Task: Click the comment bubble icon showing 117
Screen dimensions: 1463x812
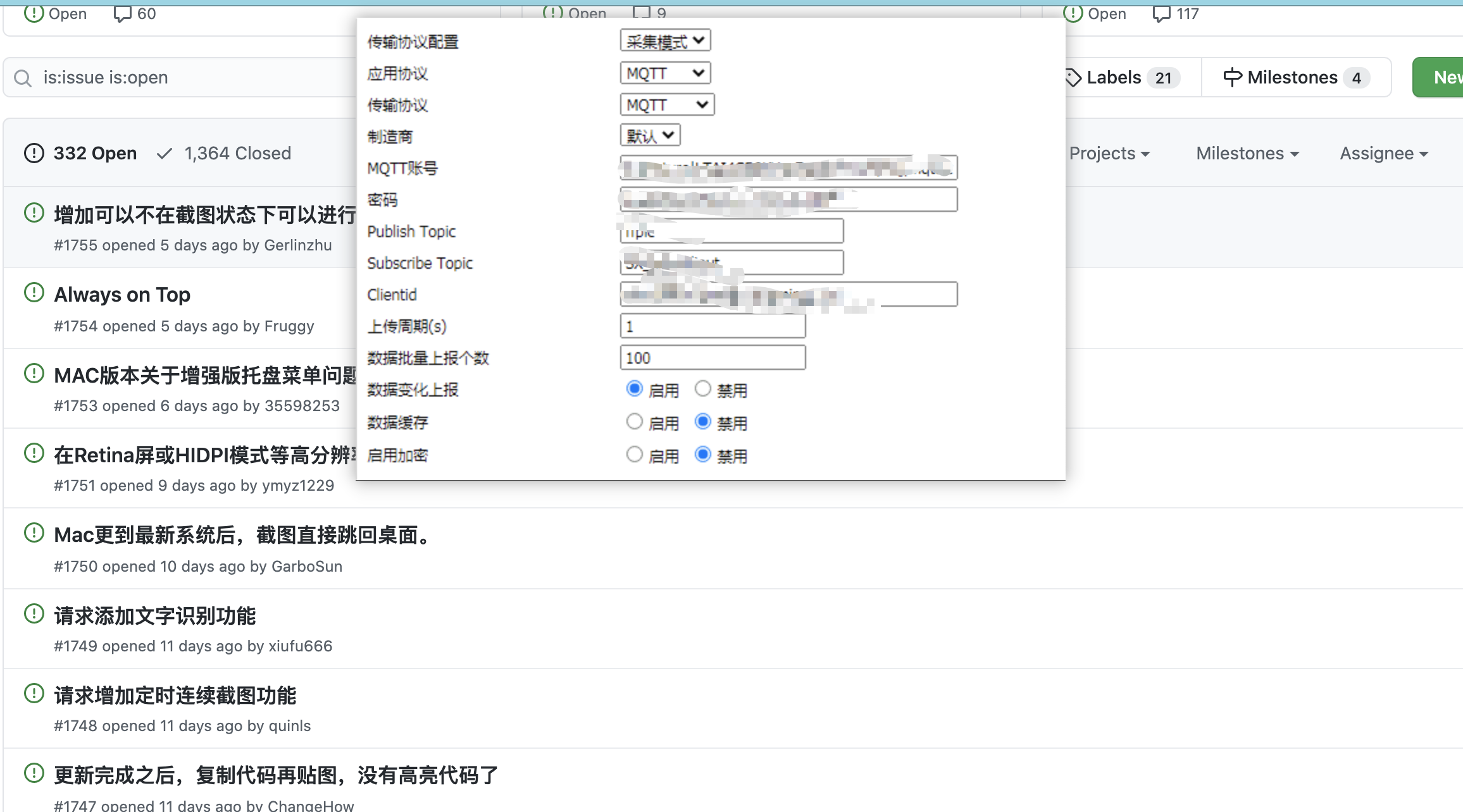Action: click(x=1162, y=14)
